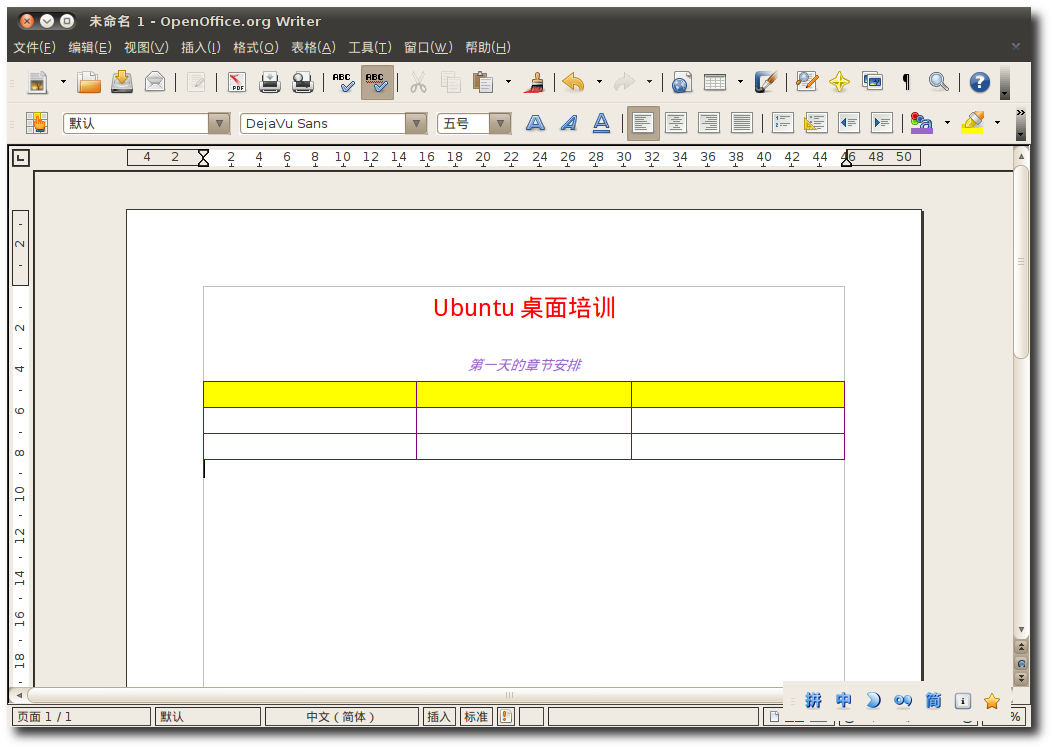Open the 格式(O) menu
Image resolution: width=1054 pixels, height=750 pixels.
255,47
